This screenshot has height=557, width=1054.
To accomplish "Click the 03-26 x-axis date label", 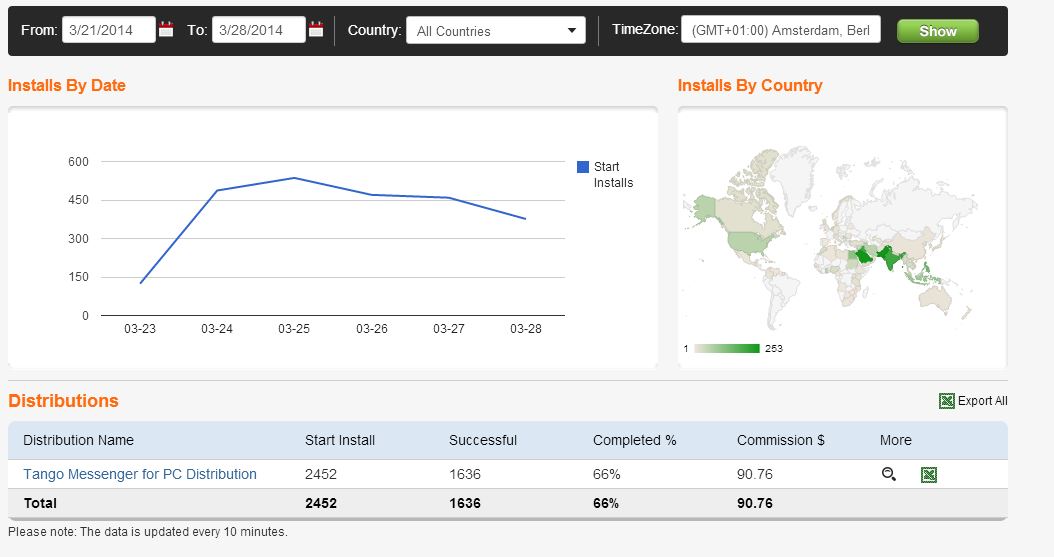I will [372, 329].
